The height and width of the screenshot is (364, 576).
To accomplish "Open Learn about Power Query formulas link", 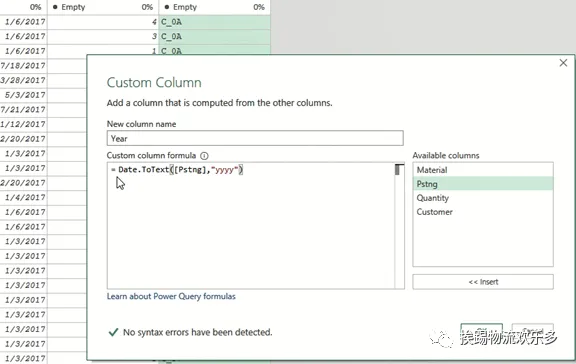I will pyautogui.click(x=171, y=296).
